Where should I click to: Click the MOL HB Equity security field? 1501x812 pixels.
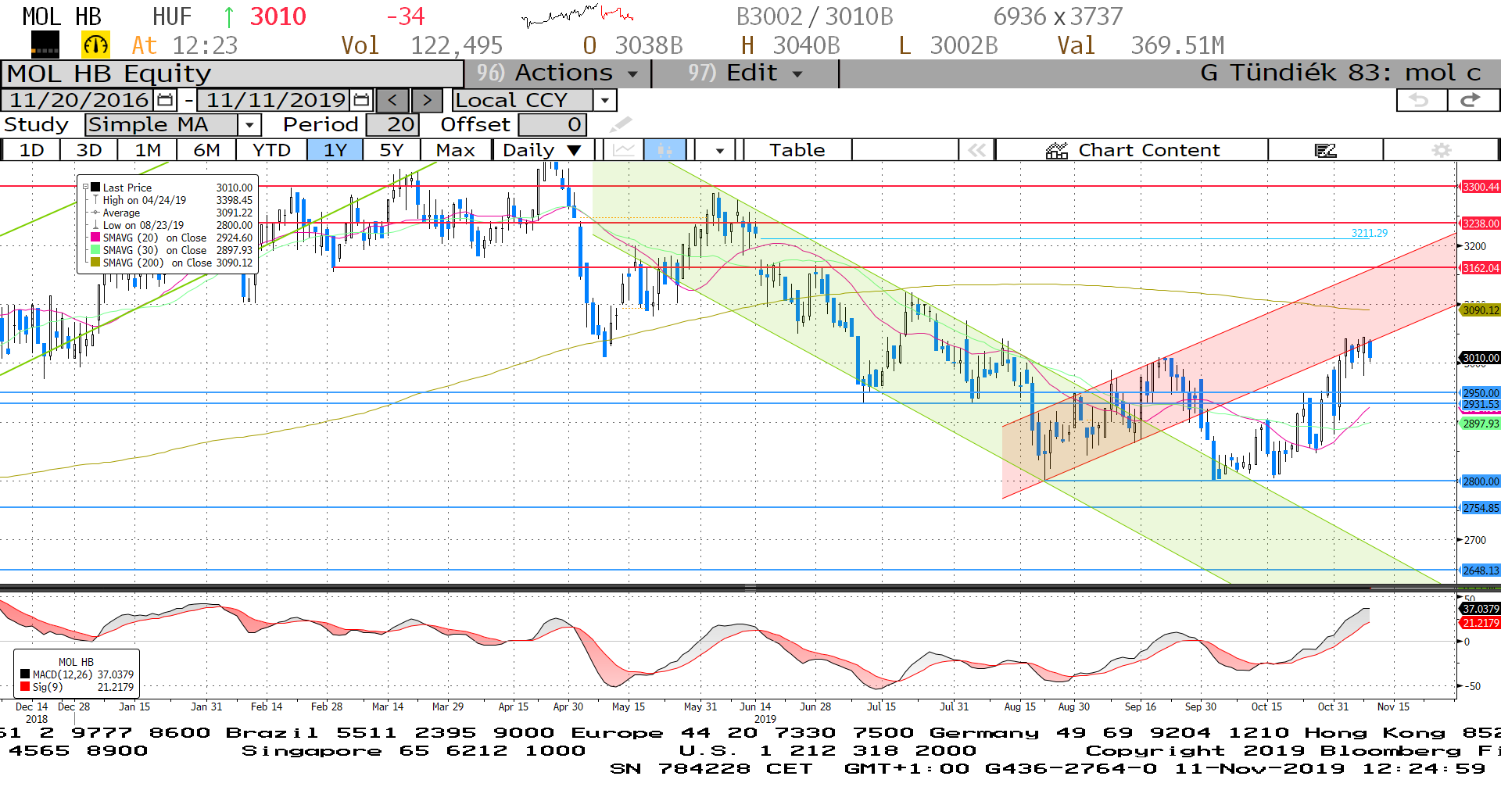233,73
